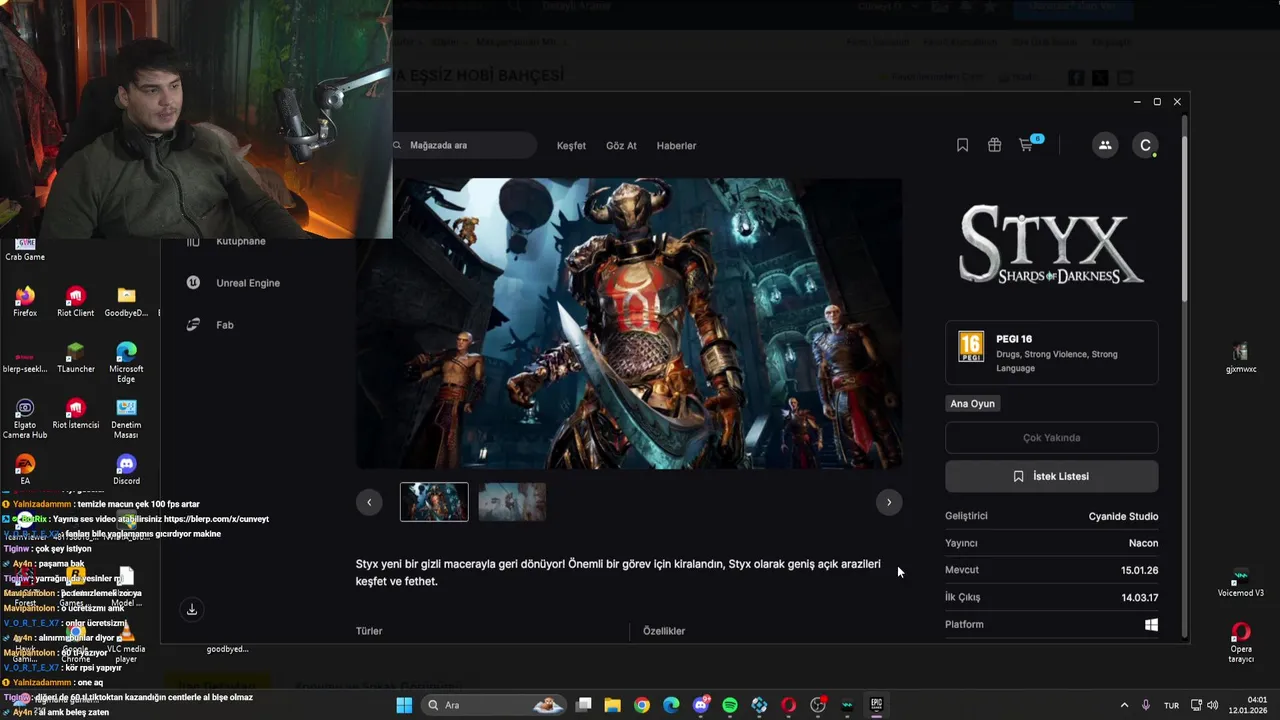Open the Microsoft Edge desktop shortcut
Viewport: 1280px width, 720px height.
click(x=126, y=361)
